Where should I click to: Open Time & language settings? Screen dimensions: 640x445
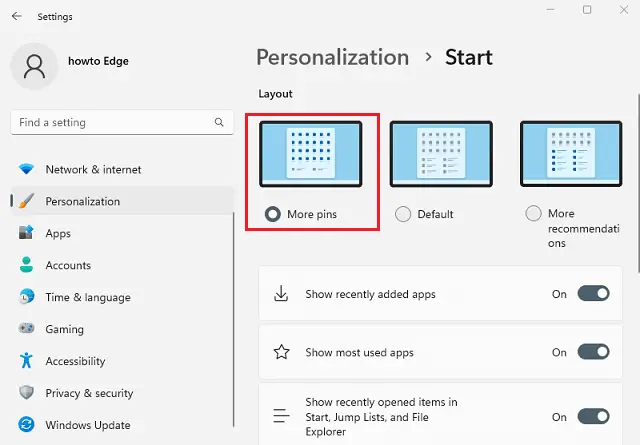tap(122, 297)
